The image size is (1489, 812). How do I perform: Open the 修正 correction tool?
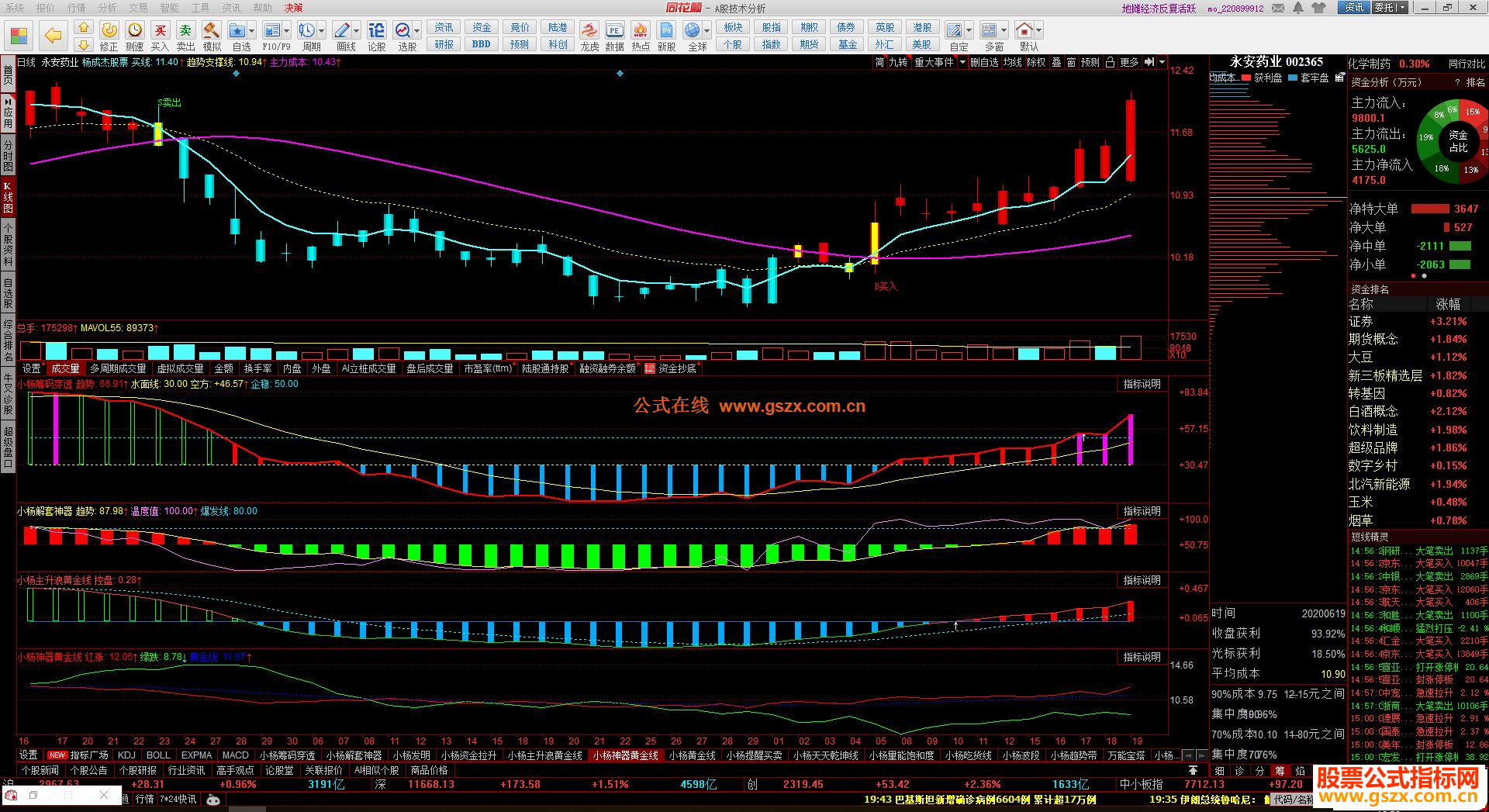coord(109,36)
